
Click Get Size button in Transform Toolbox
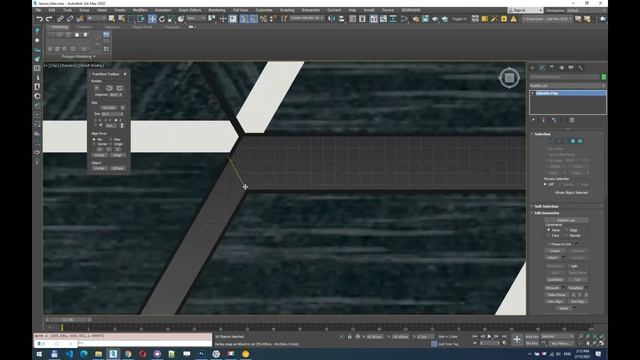(x=109, y=108)
